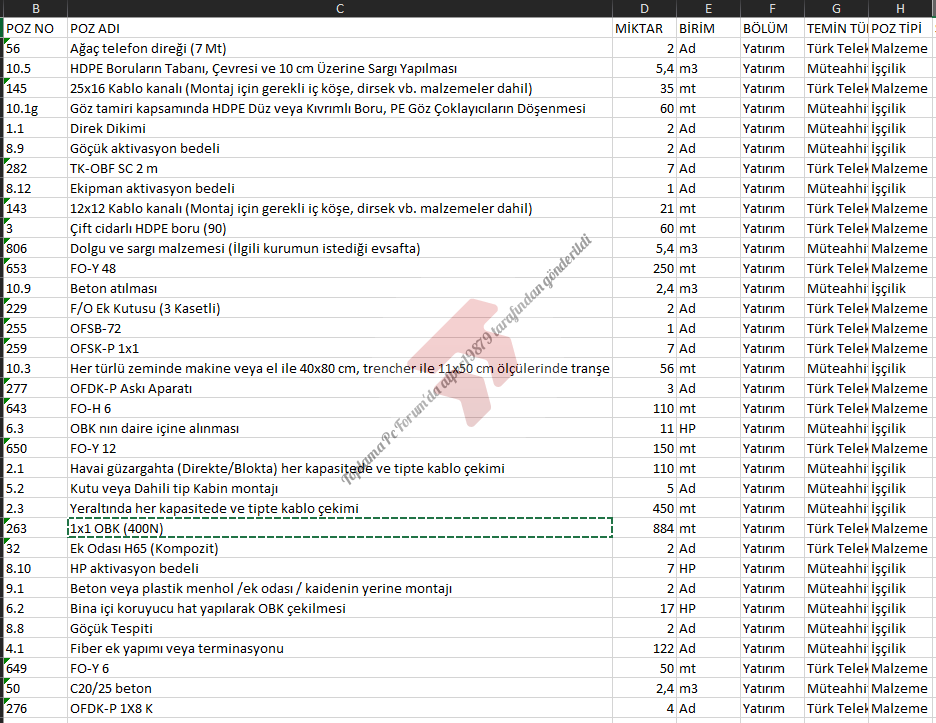Select column F header
The width and height of the screenshot is (936, 723).
pyautogui.click(x=771, y=8)
